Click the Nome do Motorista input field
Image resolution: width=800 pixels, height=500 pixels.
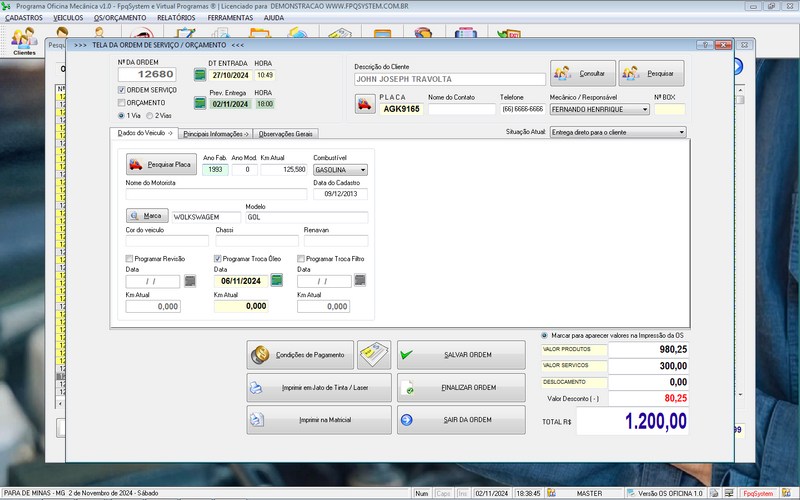click(x=216, y=194)
